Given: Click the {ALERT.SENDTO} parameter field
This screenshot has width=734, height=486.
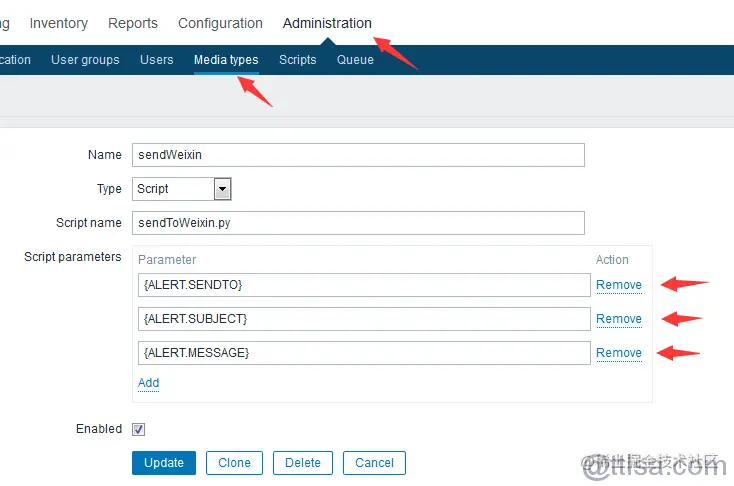Looking at the screenshot, I should pos(364,285).
